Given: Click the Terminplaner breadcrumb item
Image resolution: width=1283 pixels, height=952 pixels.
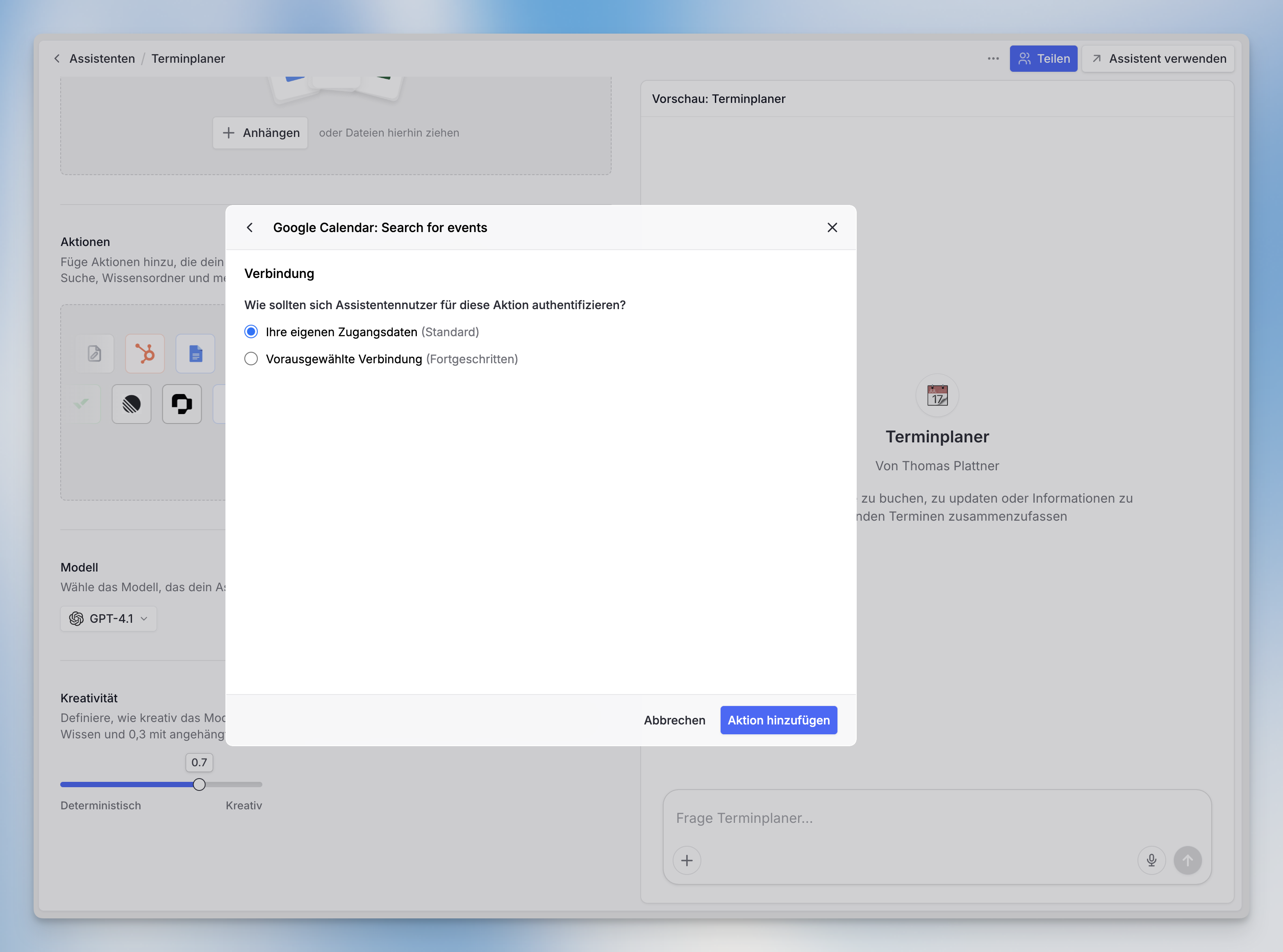Looking at the screenshot, I should tap(188, 59).
